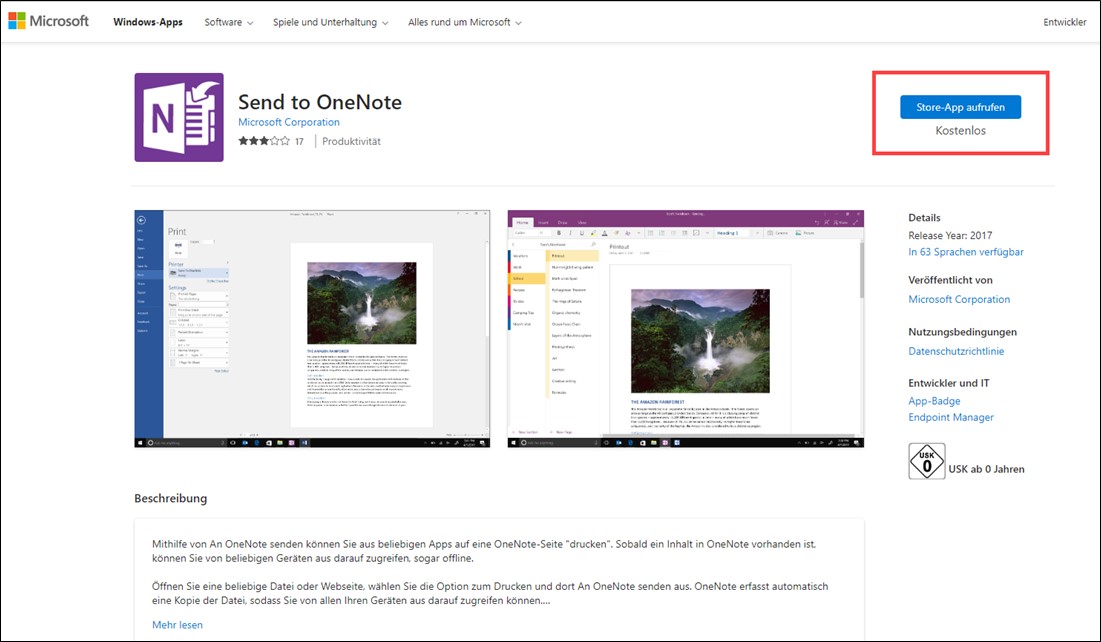Open the Datenschutzrichtlinie link
Viewport: 1101px width, 642px height.
(x=956, y=351)
